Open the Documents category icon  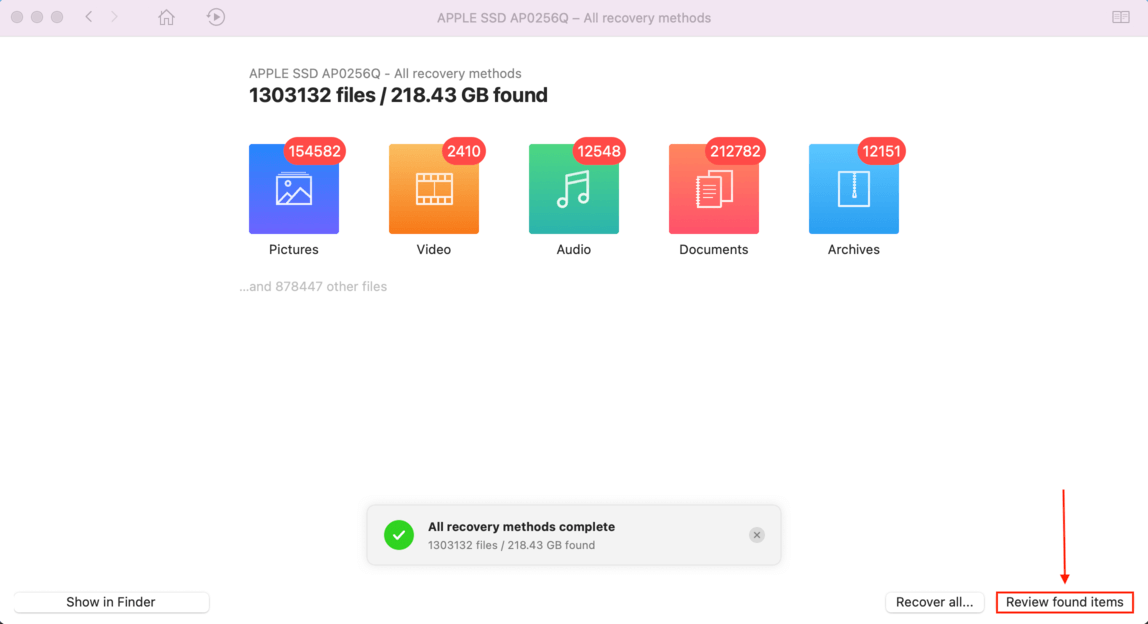[x=713, y=189]
